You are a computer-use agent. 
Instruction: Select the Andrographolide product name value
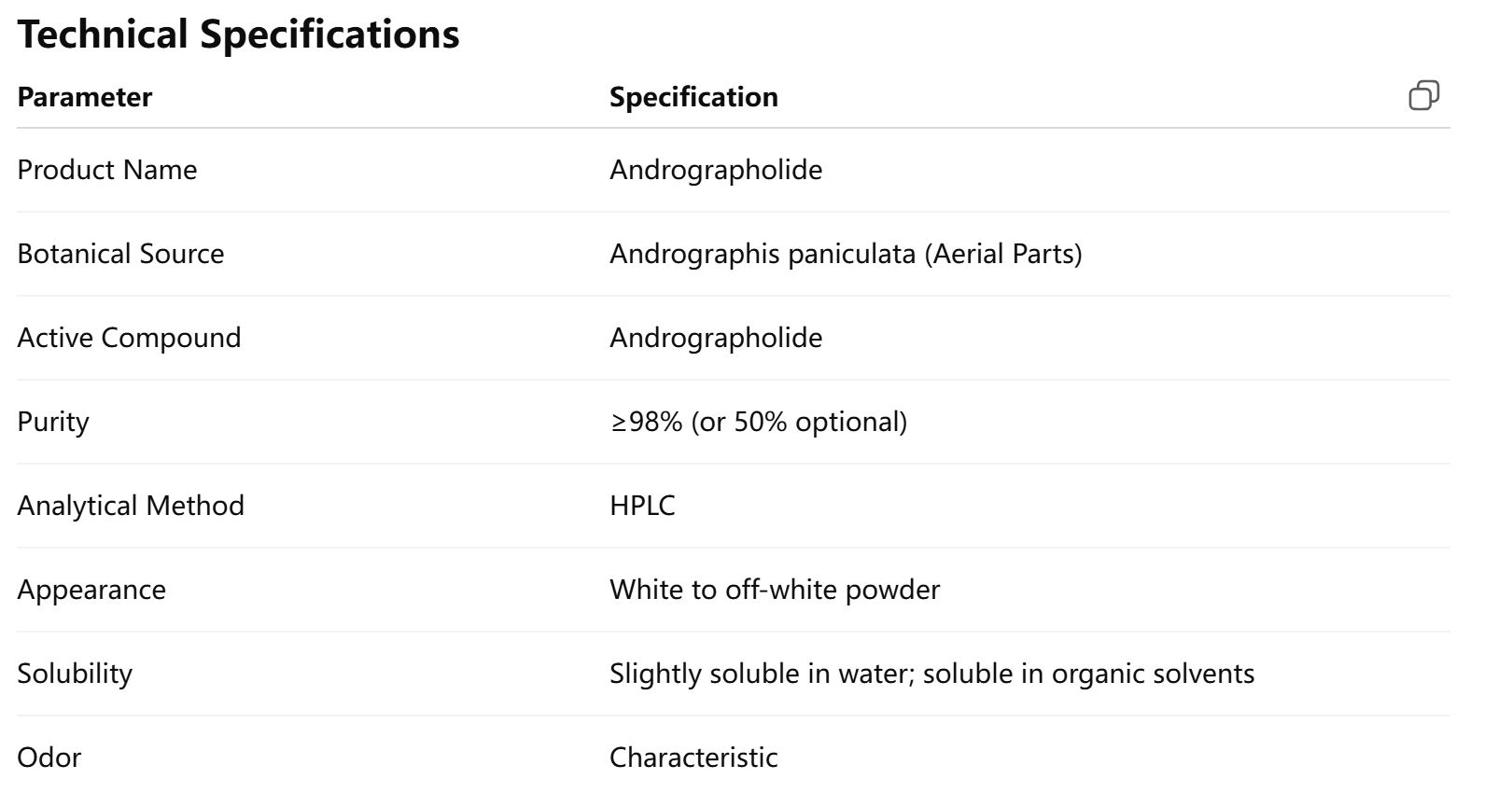[x=716, y=170]
